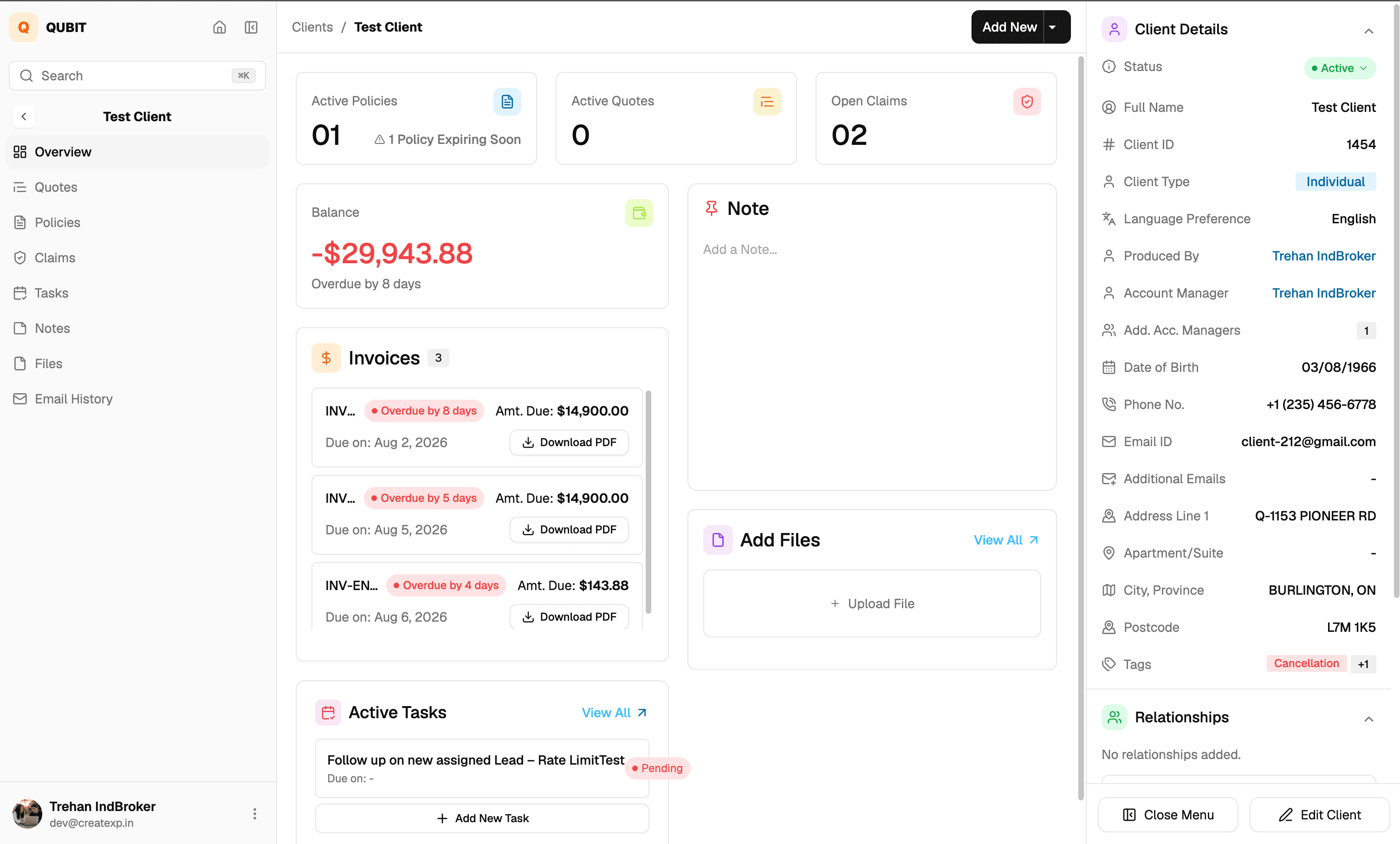The height and width of the screenshot is (844, 1400).
Task: Open Notes in the sidebar
Action: coord(137,328)
